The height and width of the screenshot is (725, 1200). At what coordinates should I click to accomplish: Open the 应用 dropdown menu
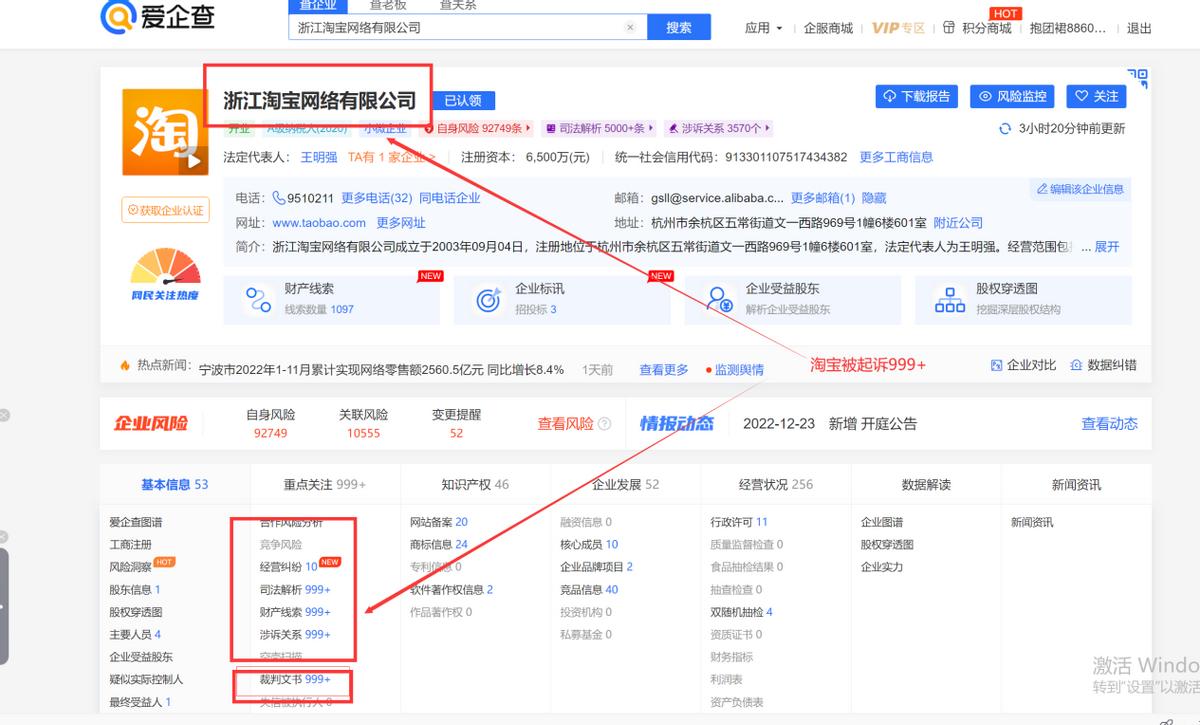click(762, 28)
